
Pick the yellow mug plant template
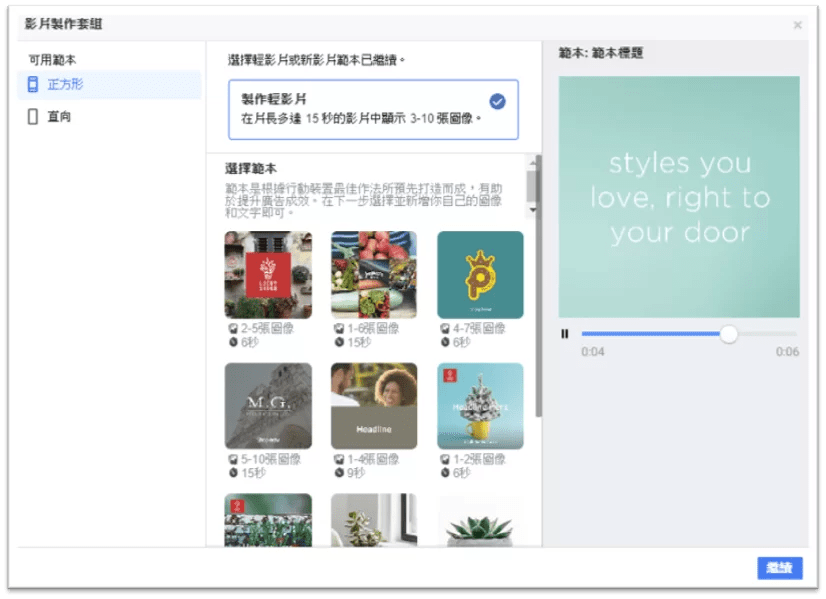(480, 406)
